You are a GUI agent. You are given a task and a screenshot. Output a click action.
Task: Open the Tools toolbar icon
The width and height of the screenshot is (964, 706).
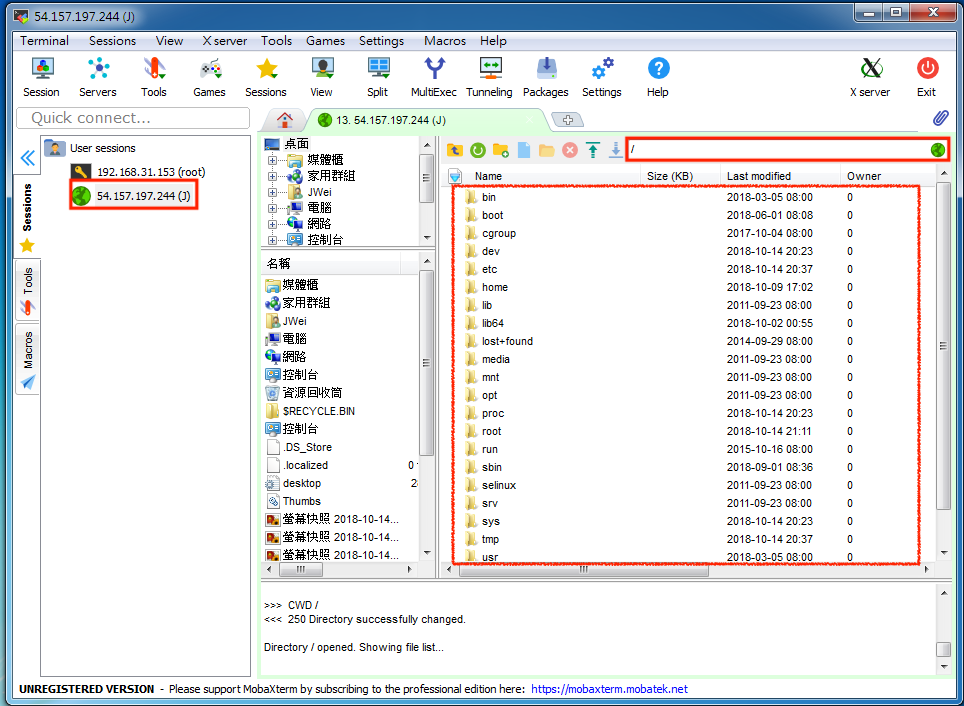tap(154, 77)
